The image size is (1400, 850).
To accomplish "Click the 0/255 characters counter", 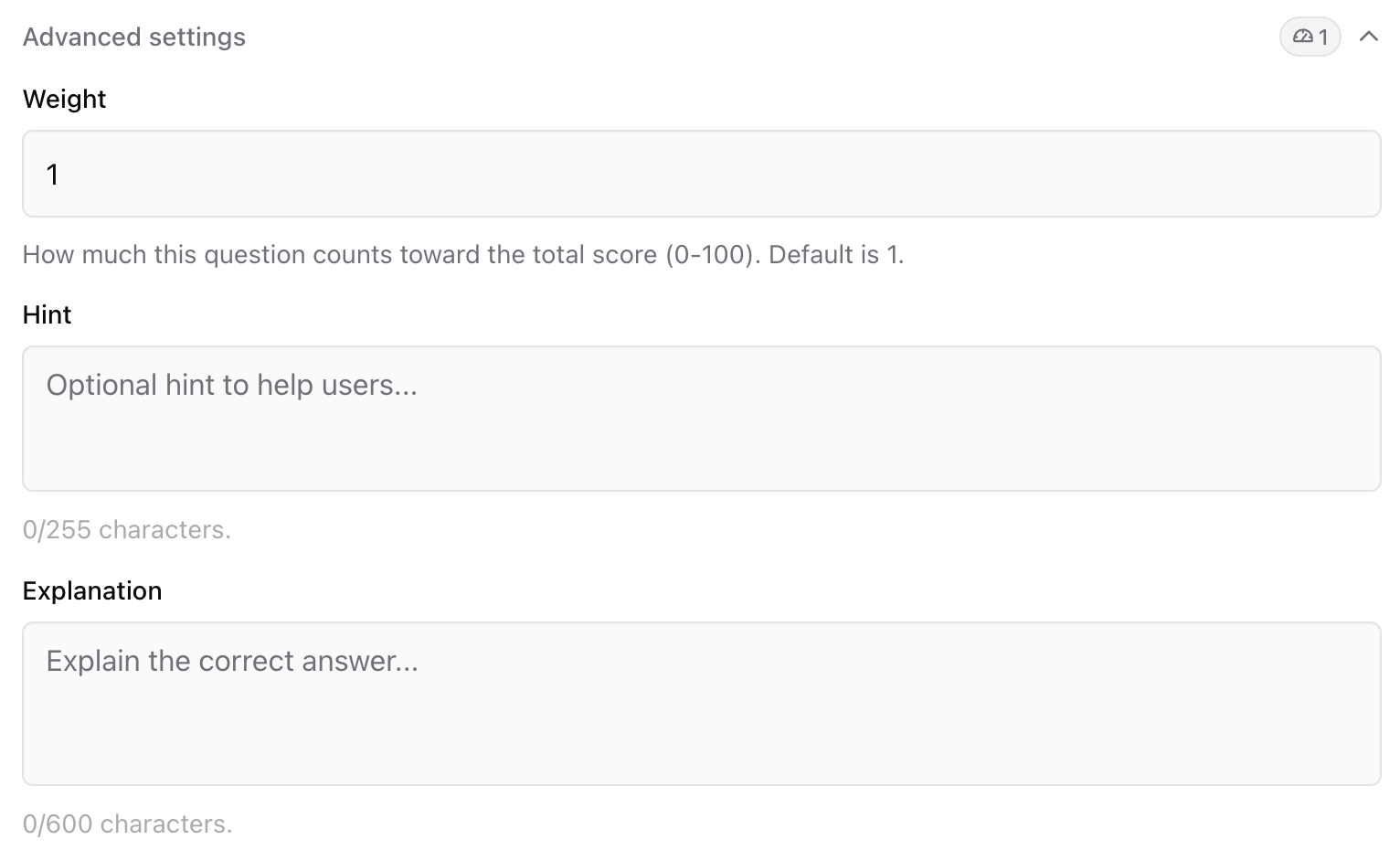I will [x=127, y=529].
